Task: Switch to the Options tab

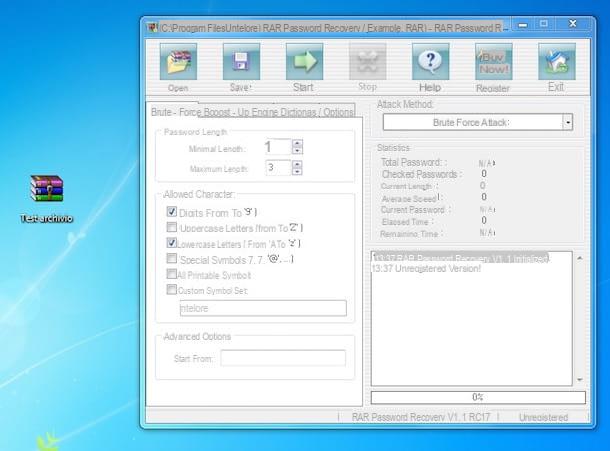Action: pos(338,112)
